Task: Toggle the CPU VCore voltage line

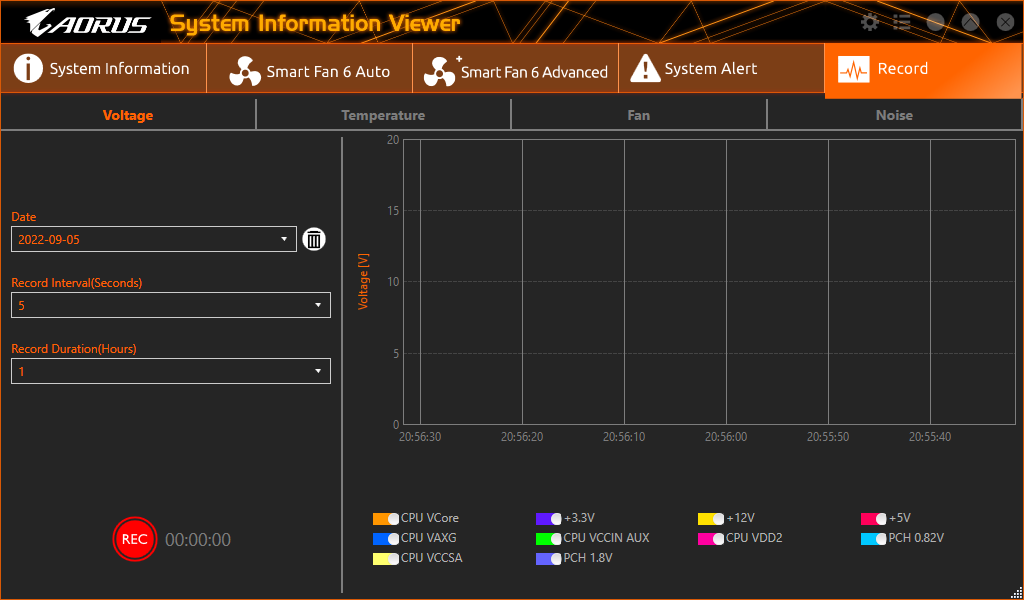Action: pos(386,518)
